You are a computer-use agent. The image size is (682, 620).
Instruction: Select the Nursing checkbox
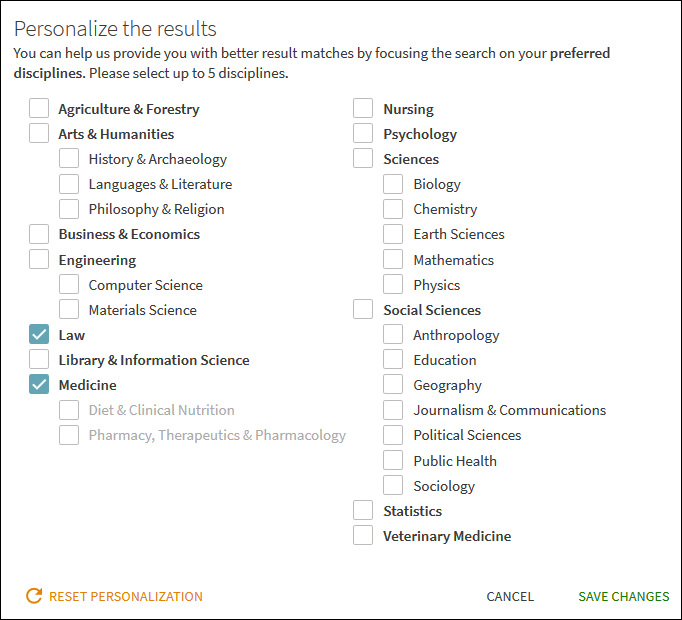pos(363,109)
